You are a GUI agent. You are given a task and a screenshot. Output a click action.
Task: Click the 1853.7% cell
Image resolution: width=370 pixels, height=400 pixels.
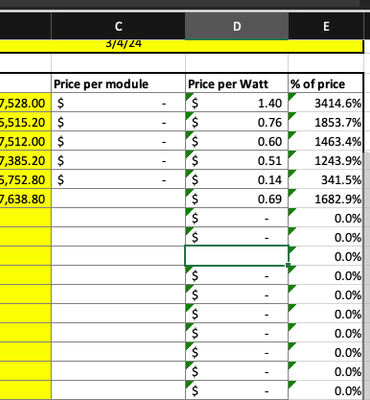coord(326,122)
